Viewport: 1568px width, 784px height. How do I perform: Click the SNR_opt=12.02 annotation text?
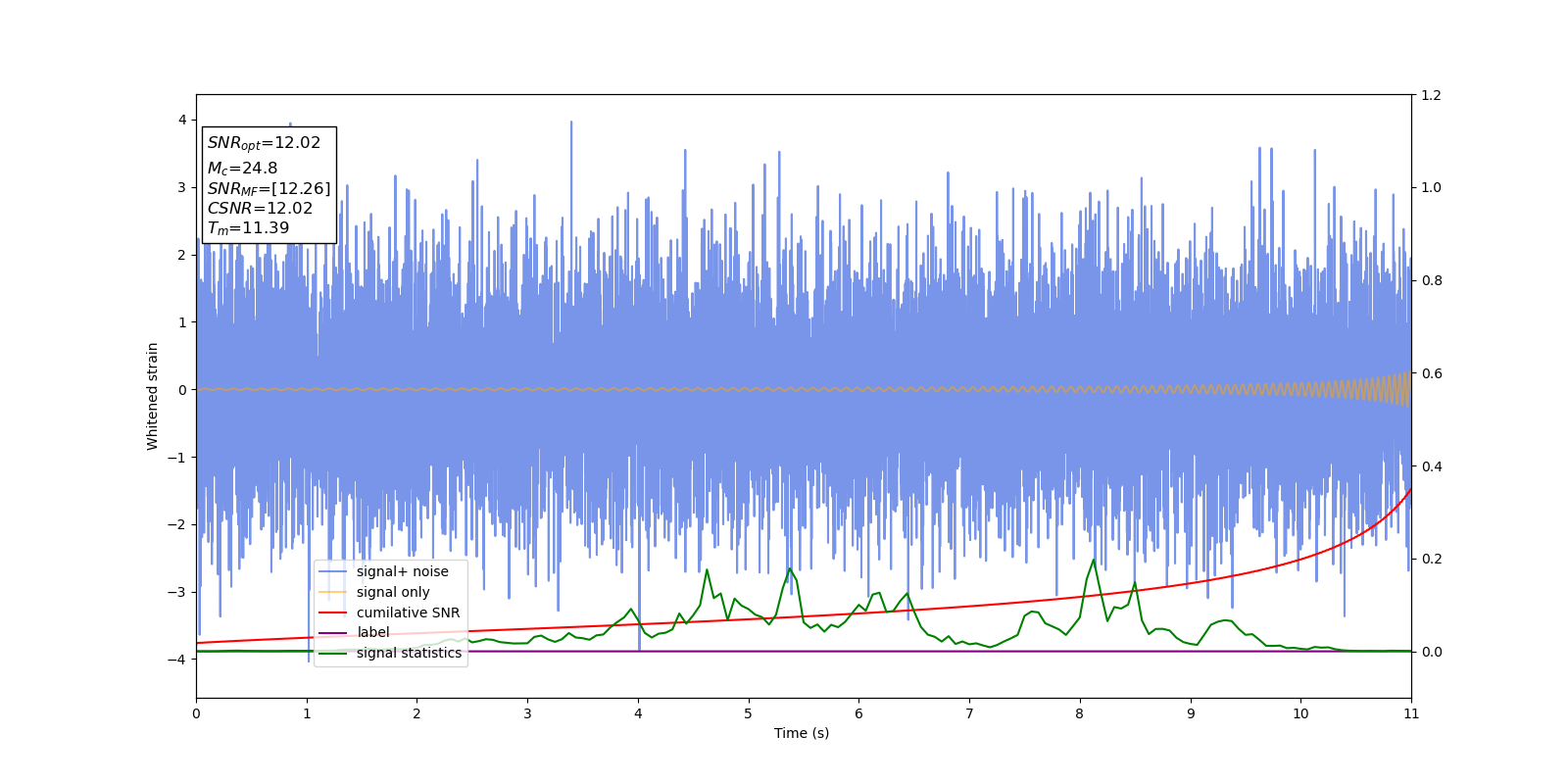coord(264,143)
